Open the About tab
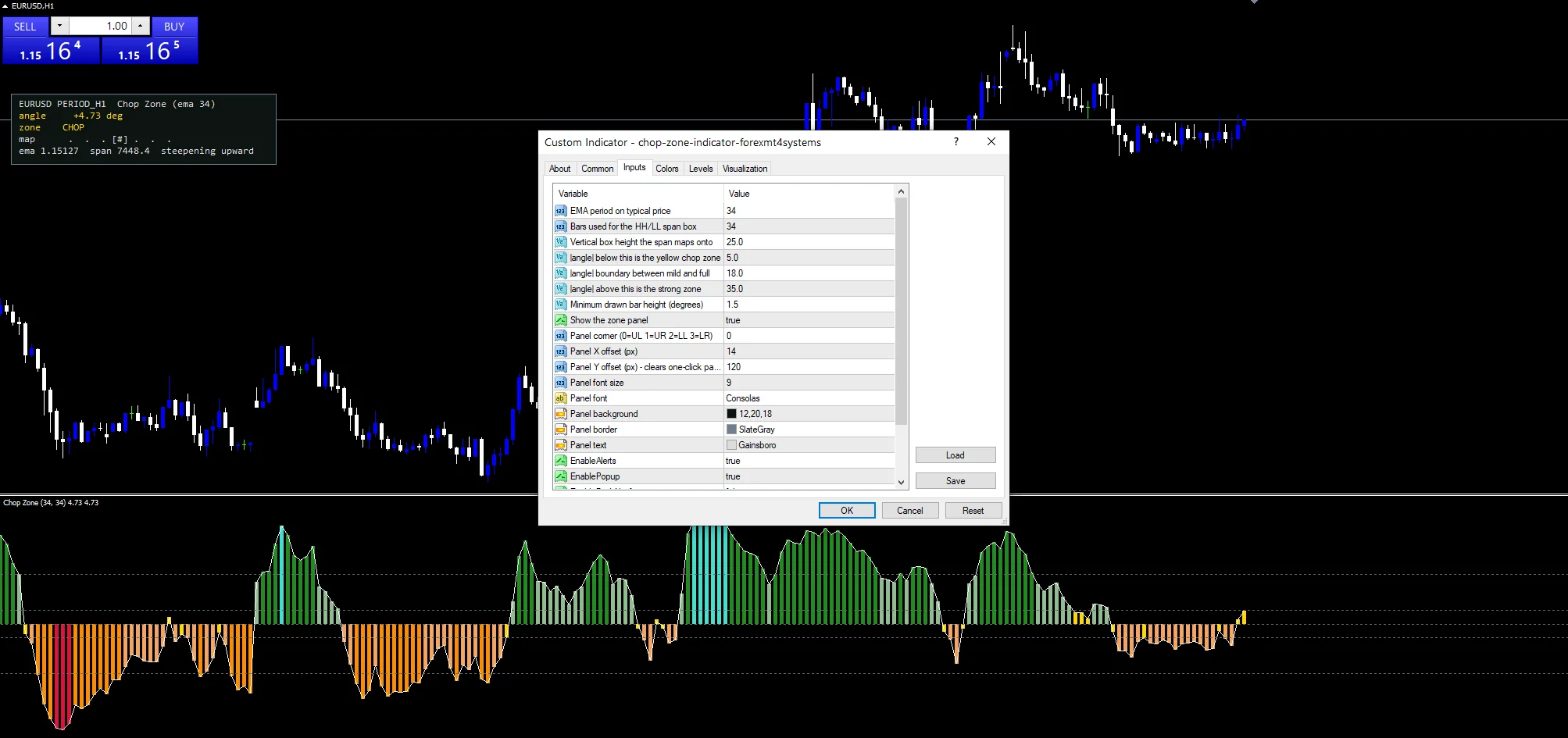The image size is (1568, 738). (x=559, y=169)
